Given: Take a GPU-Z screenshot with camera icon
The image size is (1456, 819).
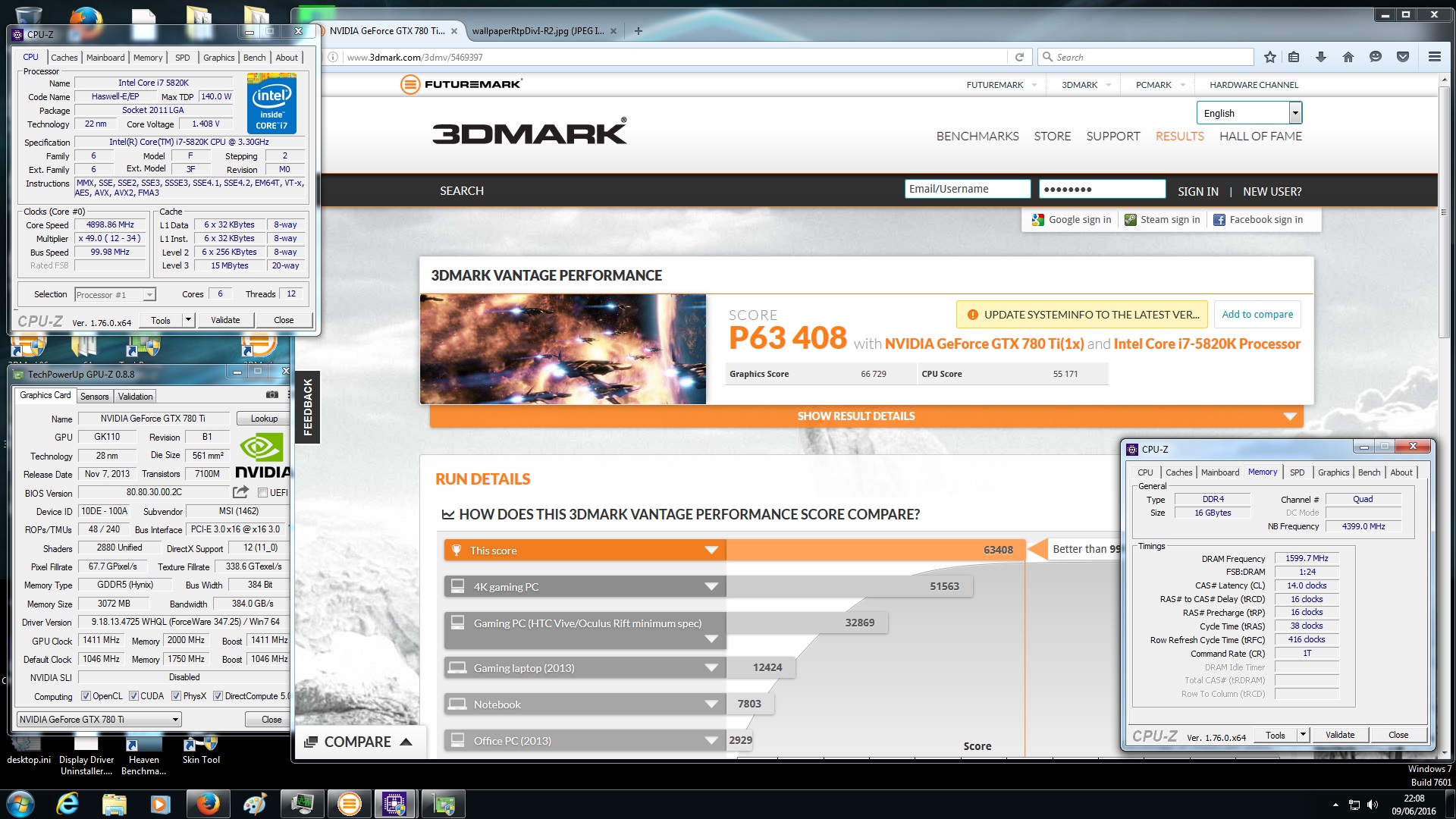Looking at the screenshot, I should coord(272,395).
